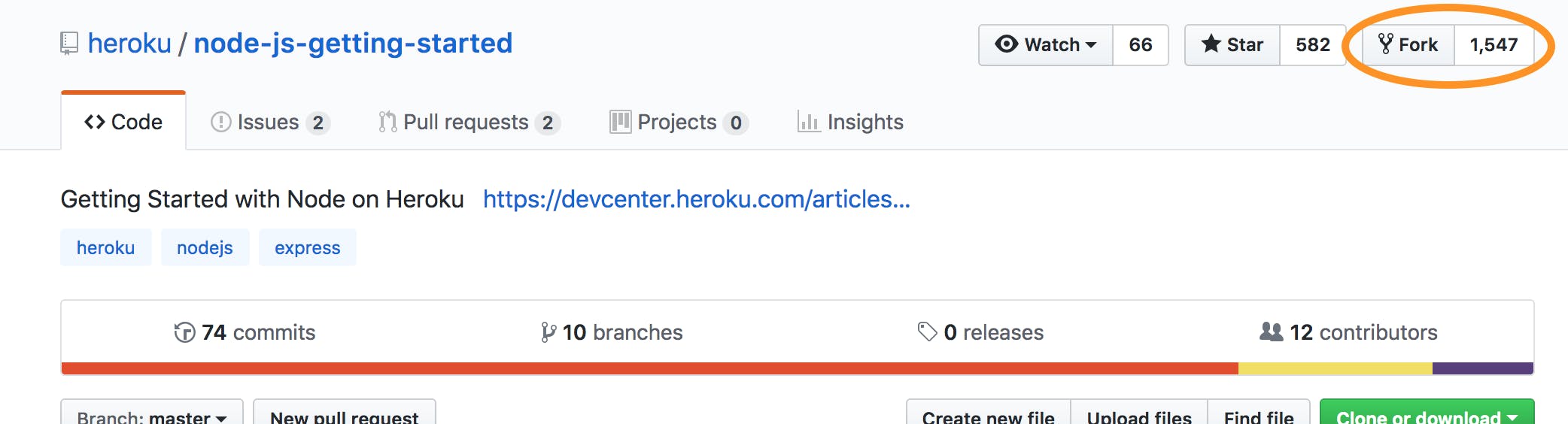The width and height of the screenshot is (1568, 424).
Task: Click the purple language bar segment
Action: (1483, 368)
